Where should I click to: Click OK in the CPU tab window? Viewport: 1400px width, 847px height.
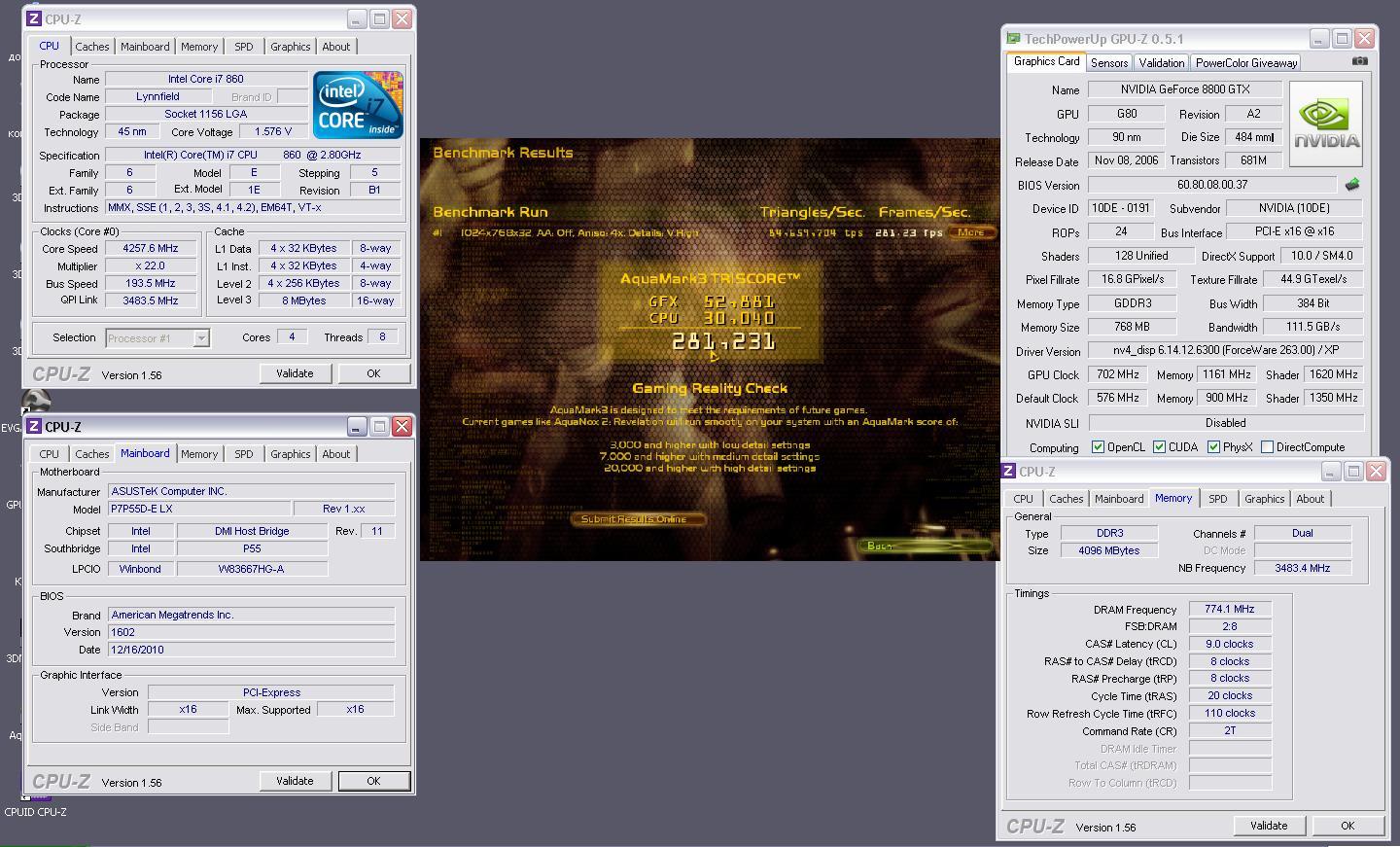click(x=373, y=373)
